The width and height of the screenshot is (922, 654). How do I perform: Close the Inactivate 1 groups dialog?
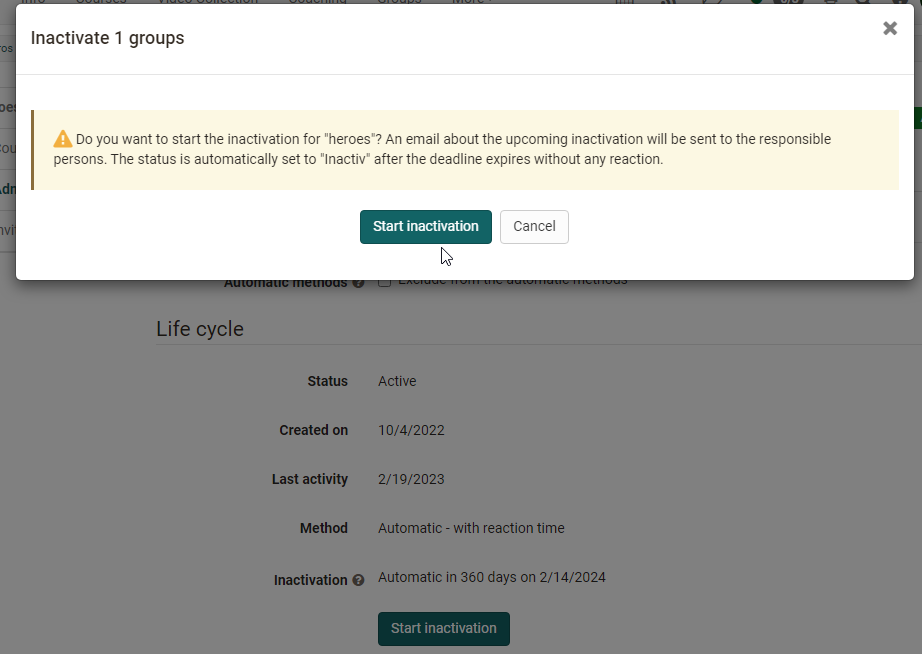[889, 29]
